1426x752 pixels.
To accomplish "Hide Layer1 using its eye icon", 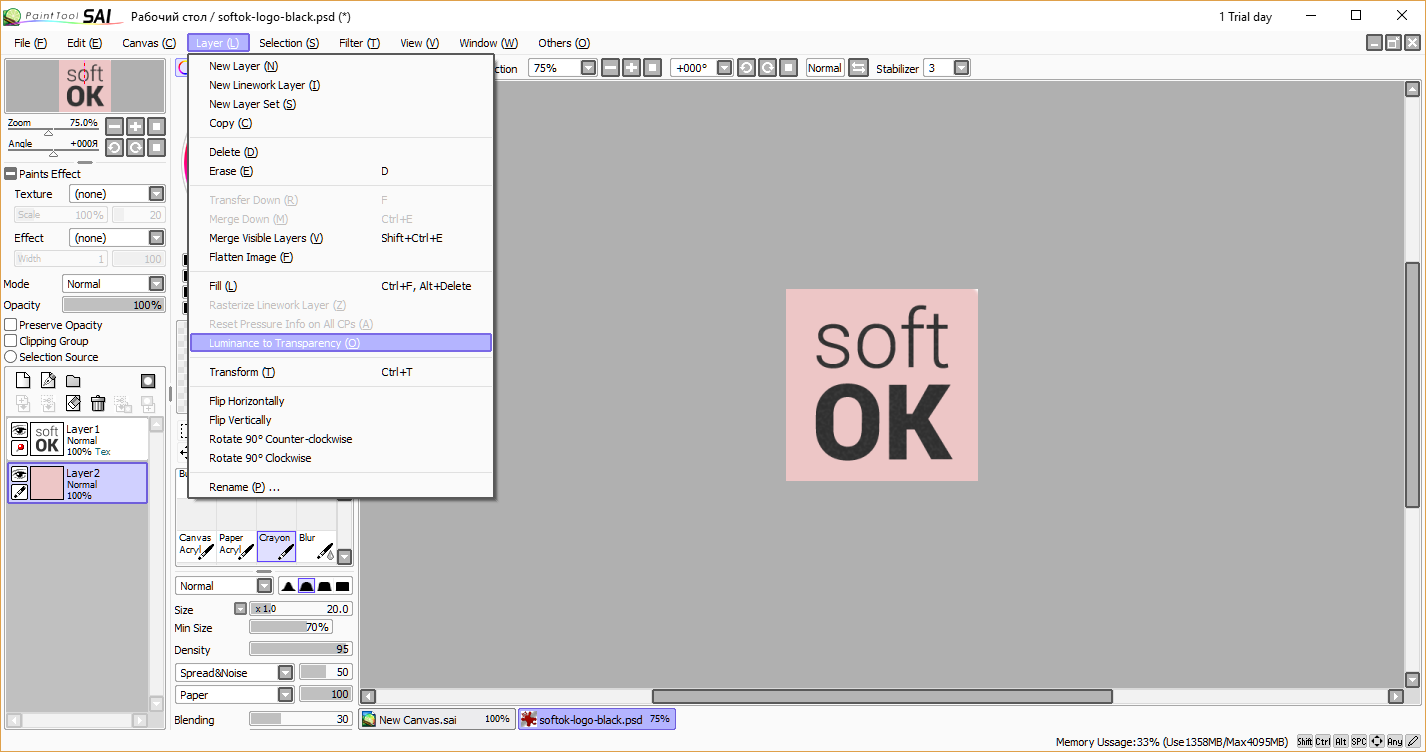I will coord(19,430).
